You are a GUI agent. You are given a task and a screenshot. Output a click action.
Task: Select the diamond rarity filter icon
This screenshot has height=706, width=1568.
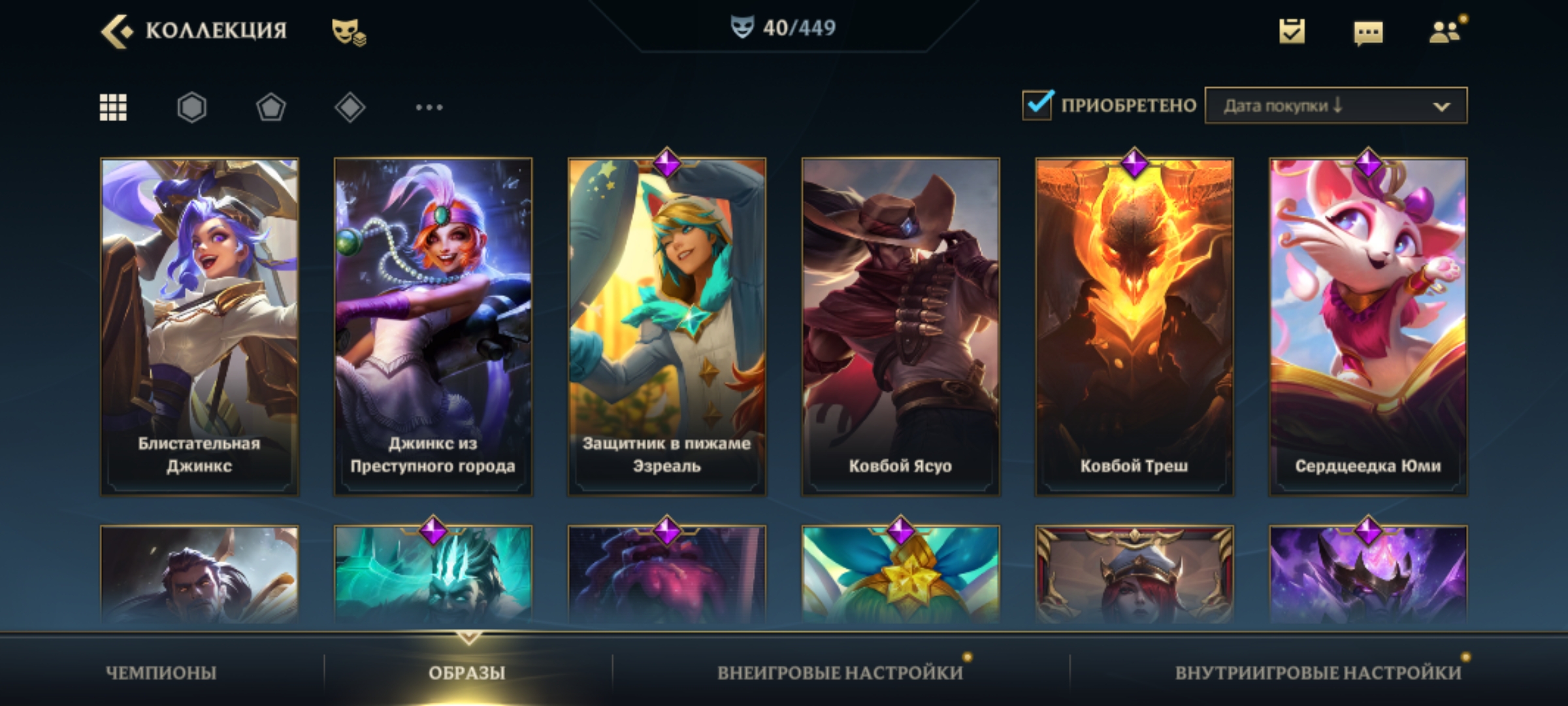click(350, 107)
